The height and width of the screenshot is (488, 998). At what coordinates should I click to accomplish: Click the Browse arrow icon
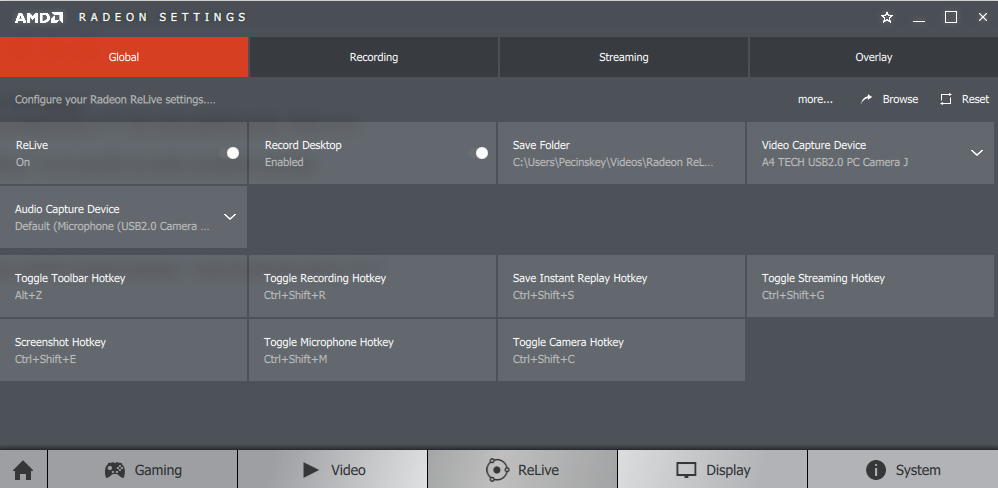coord(866,99)
